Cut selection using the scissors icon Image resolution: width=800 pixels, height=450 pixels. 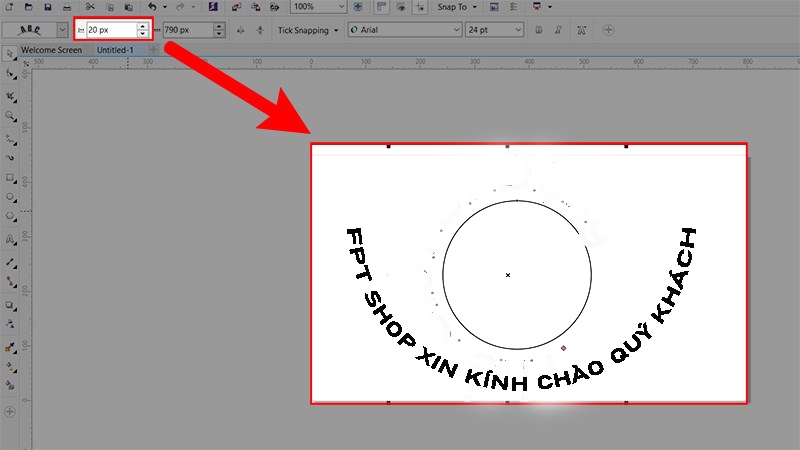pyautogui.click(x=90, y=7)
